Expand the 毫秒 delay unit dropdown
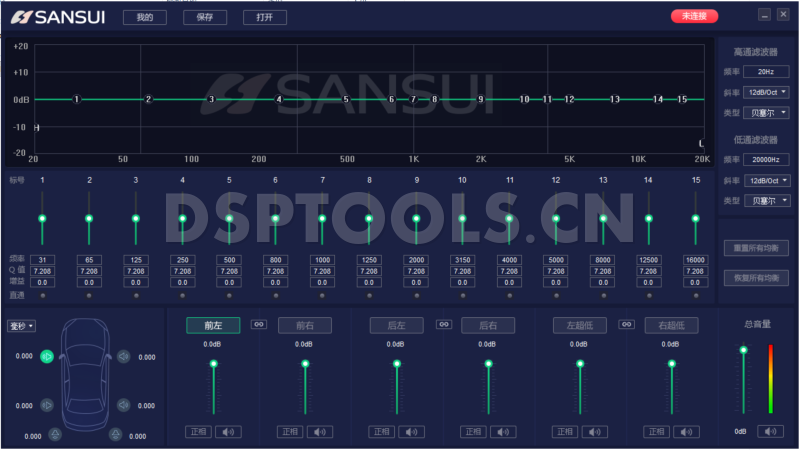The height and width of the screenshot is (450, 800). click(x=21, y=326)
